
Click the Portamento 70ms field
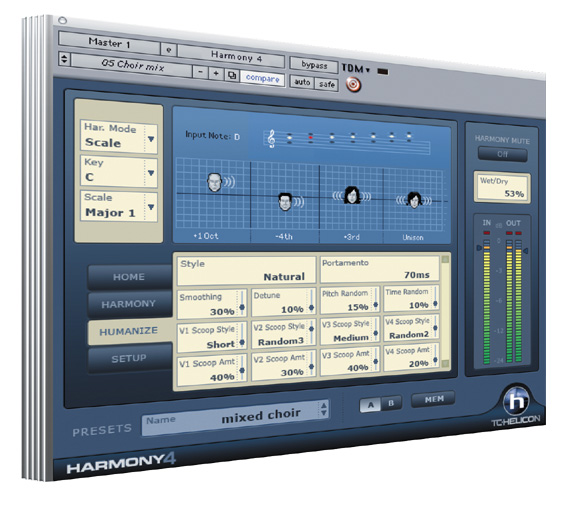coord(379,269)
